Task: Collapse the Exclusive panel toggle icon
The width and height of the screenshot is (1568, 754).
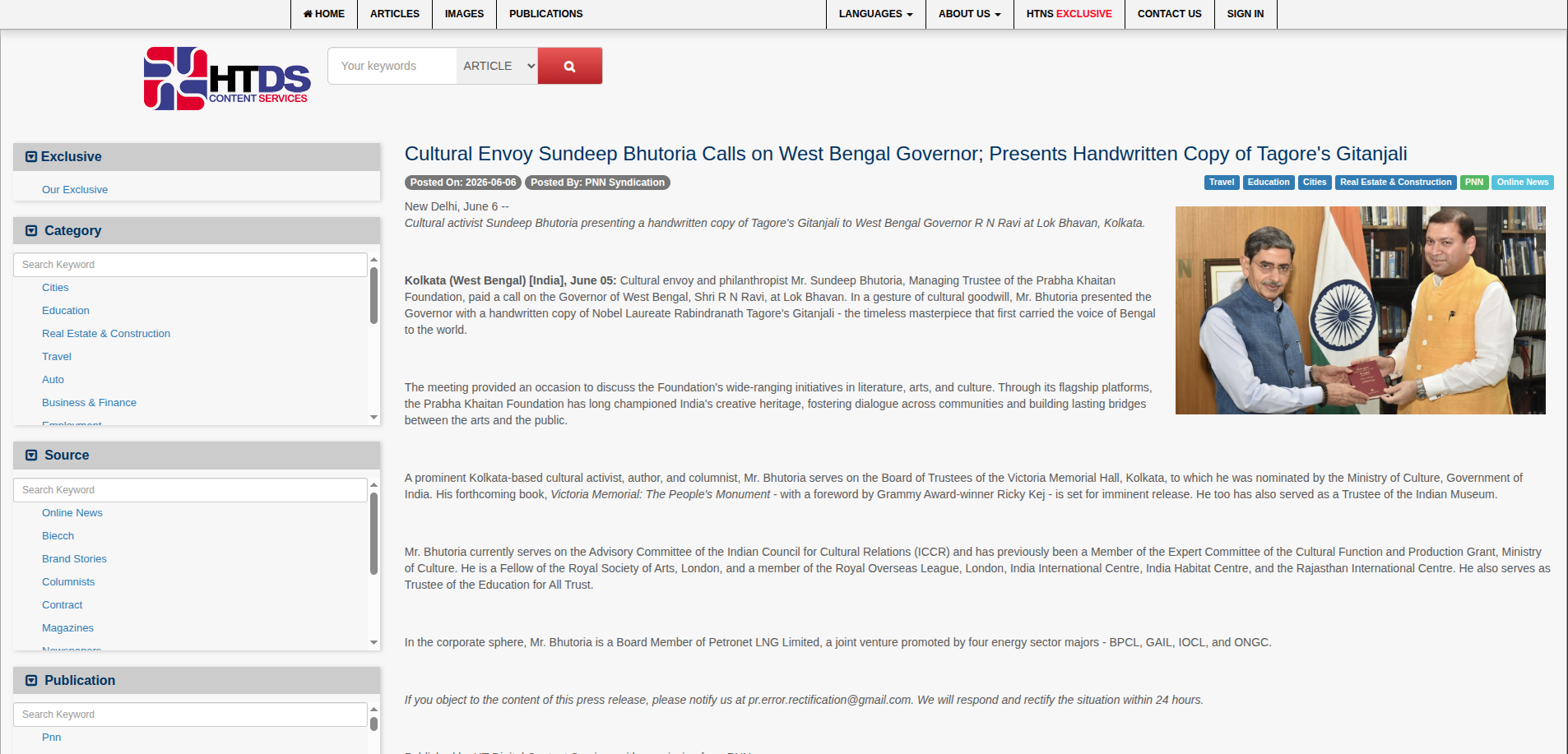Action: pos(31,157)
